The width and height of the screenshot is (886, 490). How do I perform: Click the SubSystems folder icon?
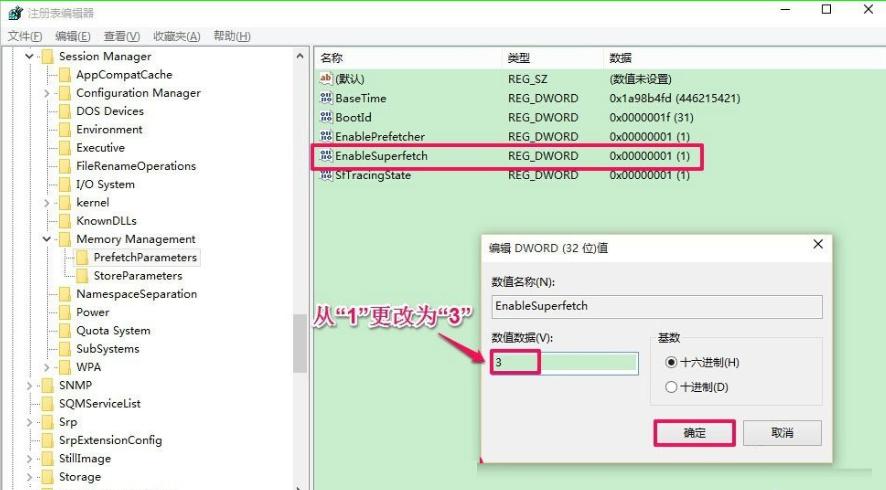click(66, 349)
